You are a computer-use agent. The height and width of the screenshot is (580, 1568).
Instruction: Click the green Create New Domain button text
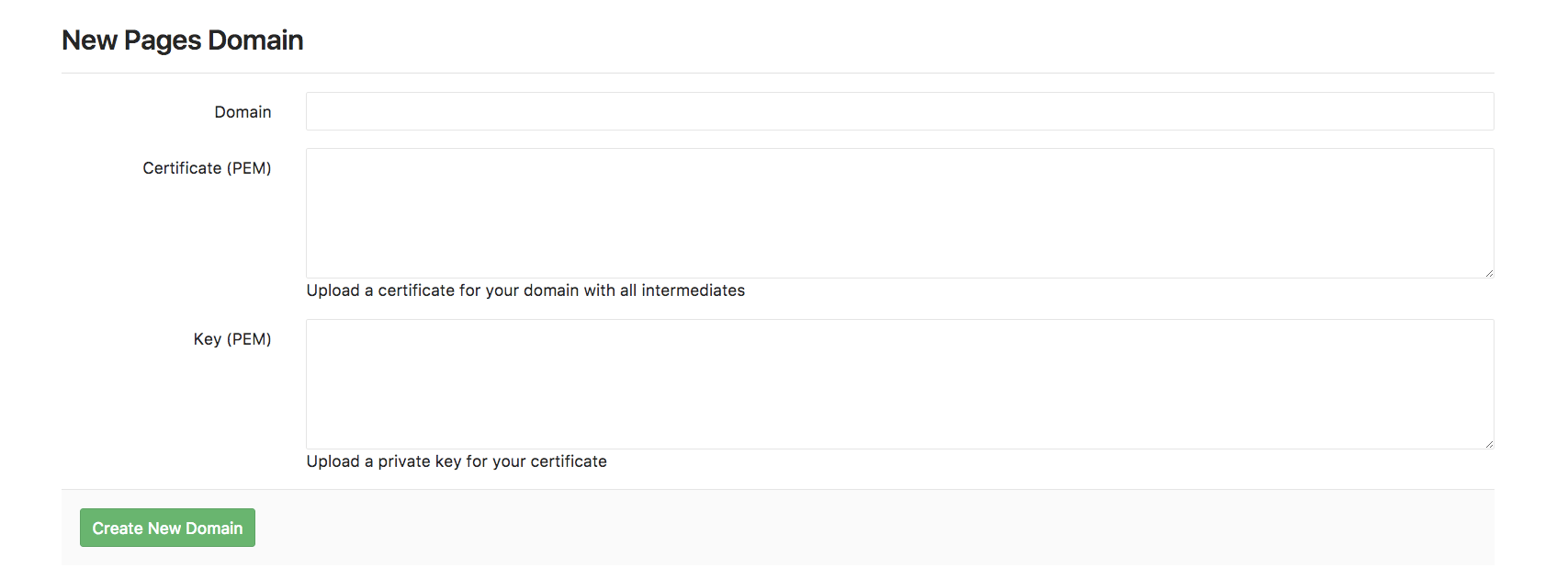(x=166, y=527)
